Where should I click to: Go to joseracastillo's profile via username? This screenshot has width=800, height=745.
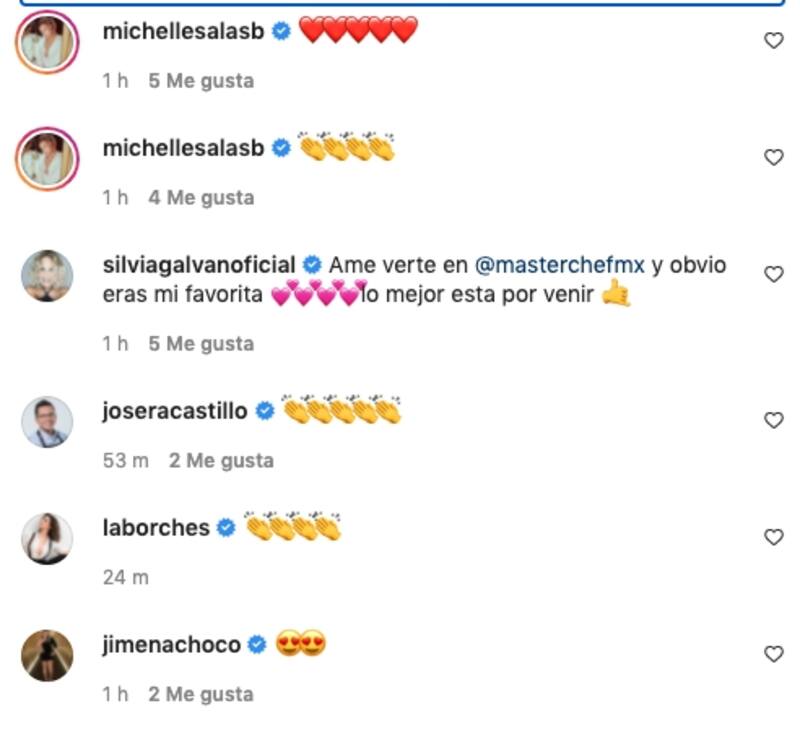175,411
